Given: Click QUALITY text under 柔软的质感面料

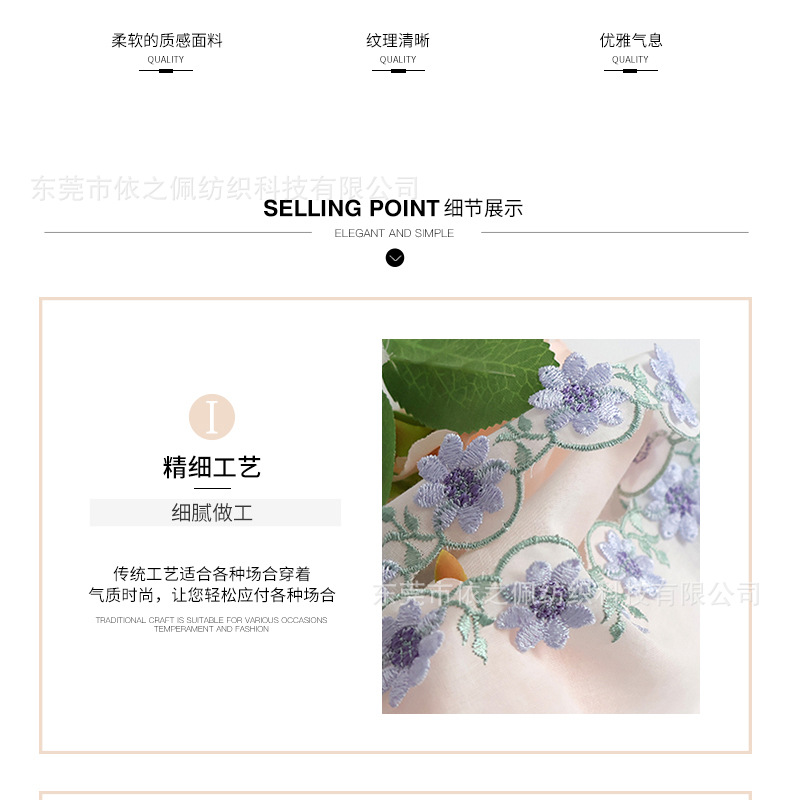Looking at the screenshot, I should pyautogui.click(x=166, y=60).
